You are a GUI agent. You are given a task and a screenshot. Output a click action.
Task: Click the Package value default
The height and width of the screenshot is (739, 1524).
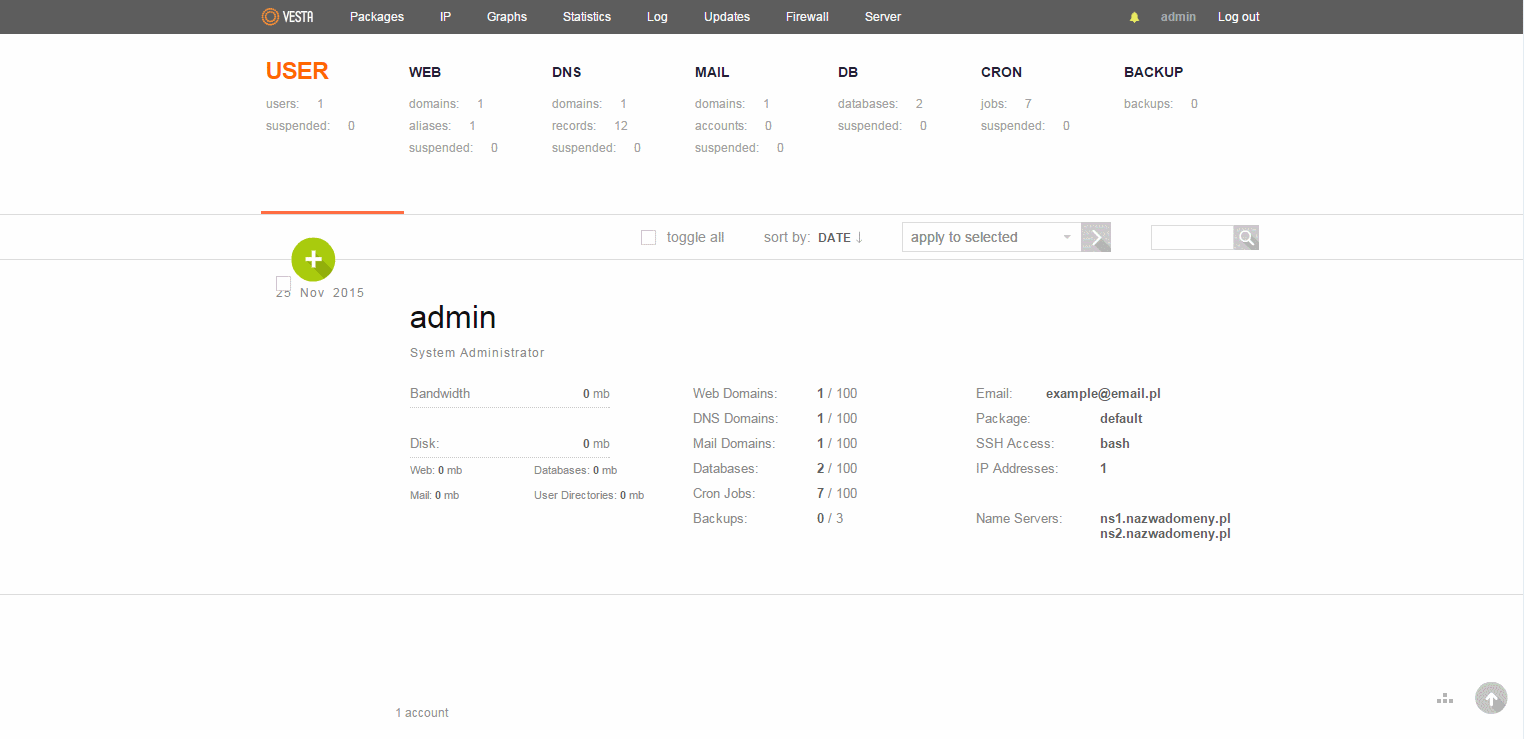click(x=1121, y=419)
